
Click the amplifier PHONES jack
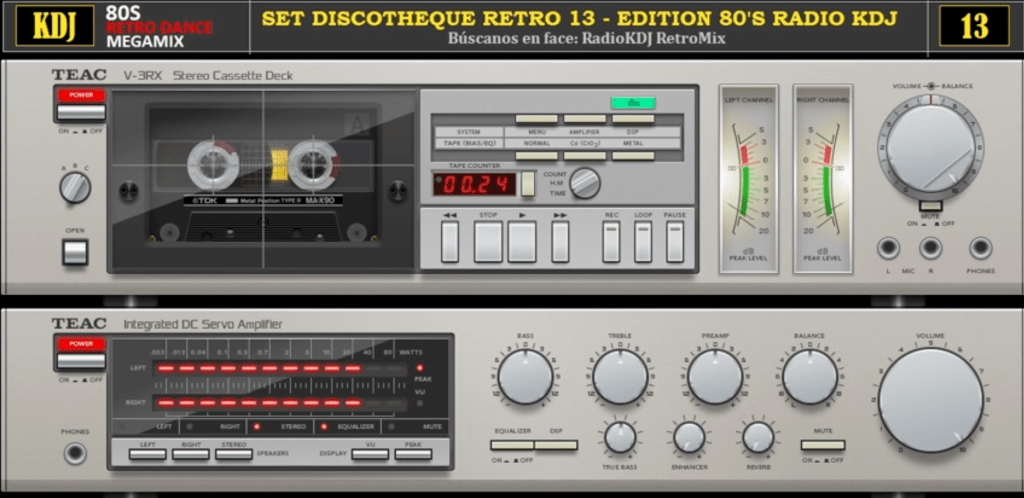click(x=75, y=453)
